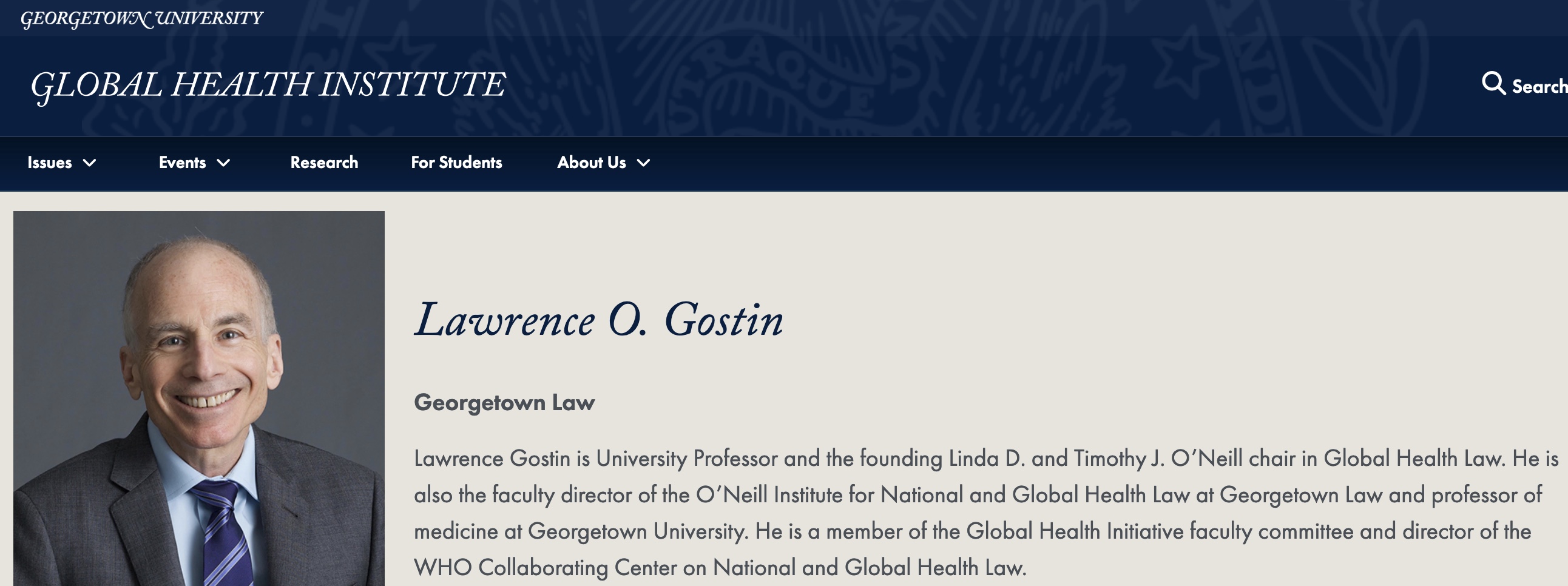
Task: Click the Lawrence O. Gostin name heading
Action: pos(598,320)
